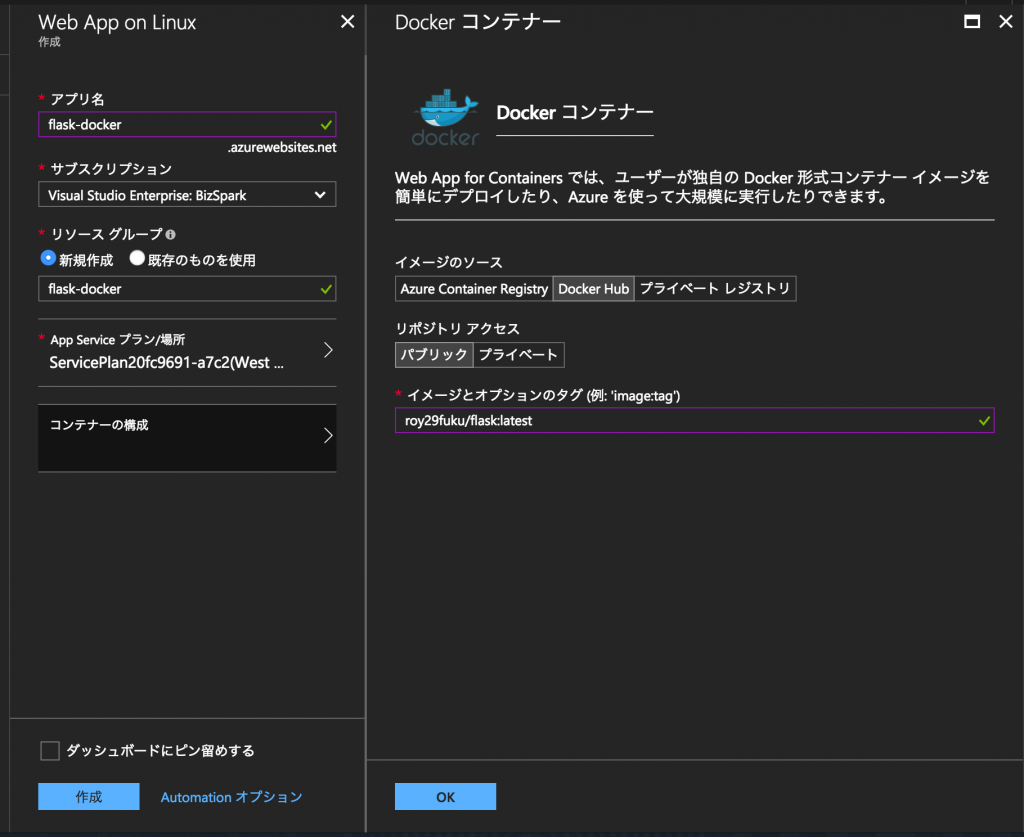Viewport: 1024px width, 837px height.
Task: Click the resource group name field flask-docker
Action: coord(187,289)
